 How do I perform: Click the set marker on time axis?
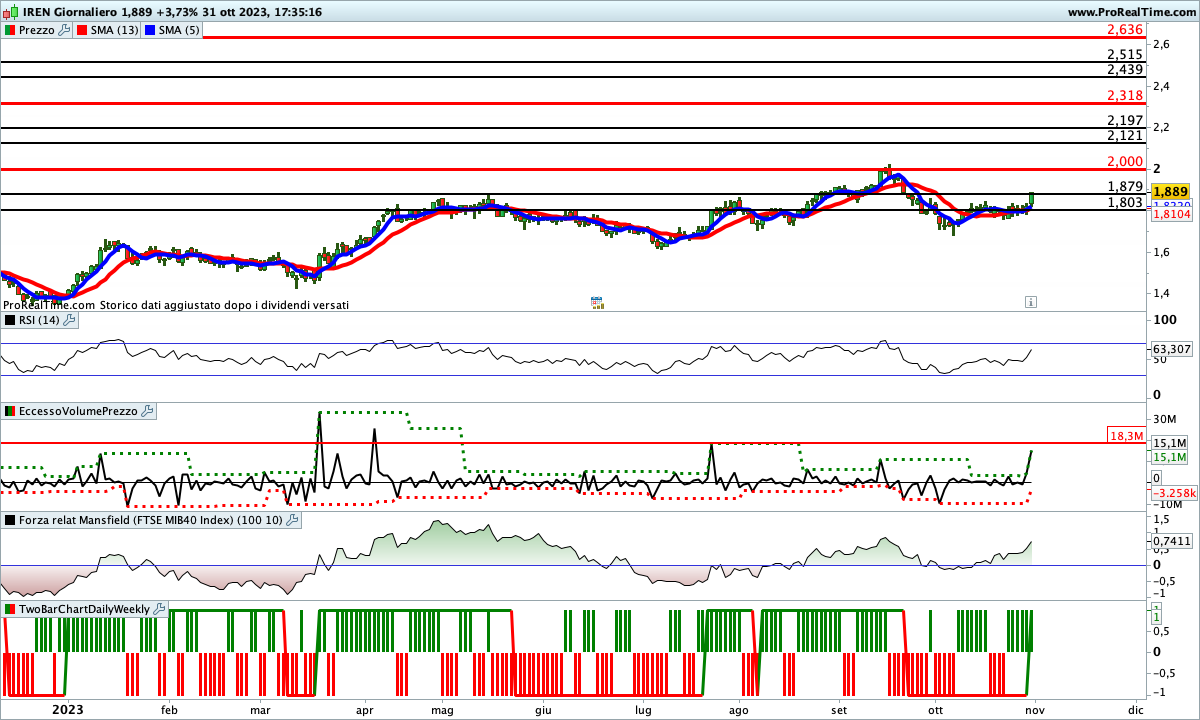837,709
